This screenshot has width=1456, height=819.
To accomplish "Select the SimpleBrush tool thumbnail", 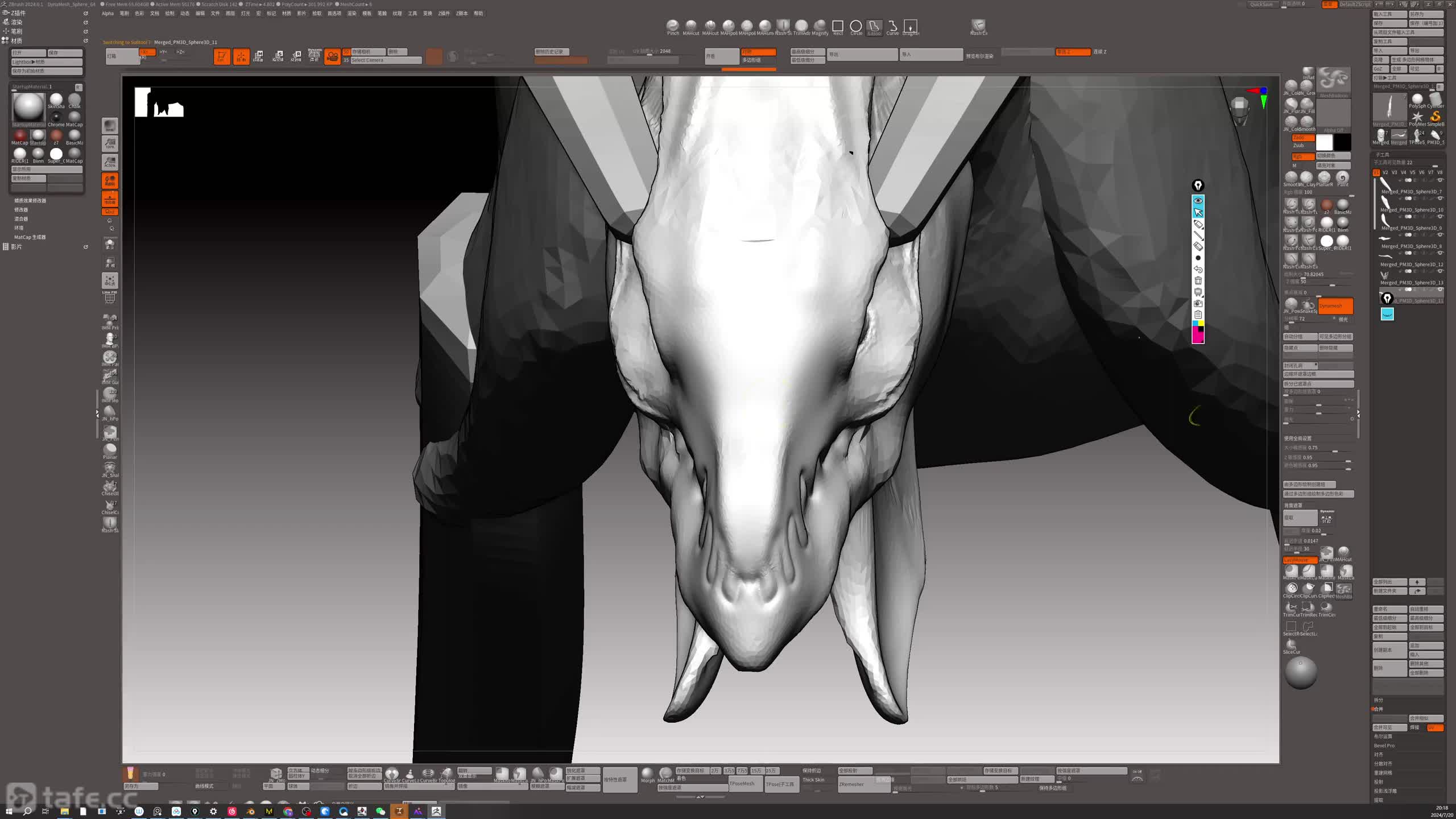I will tap(1435, 117).
